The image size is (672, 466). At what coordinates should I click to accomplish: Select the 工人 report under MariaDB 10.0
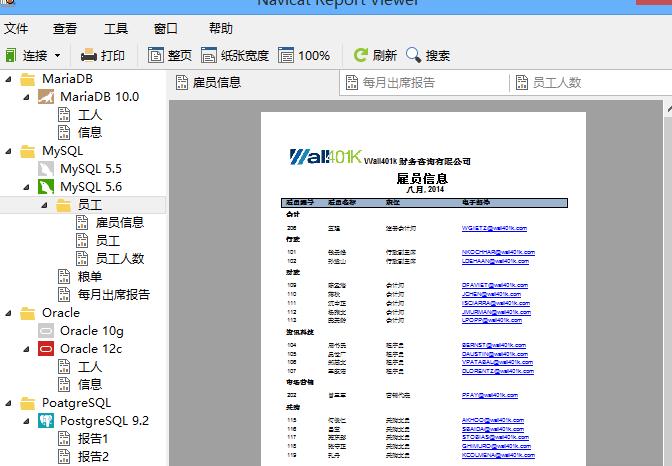[90, 115]
